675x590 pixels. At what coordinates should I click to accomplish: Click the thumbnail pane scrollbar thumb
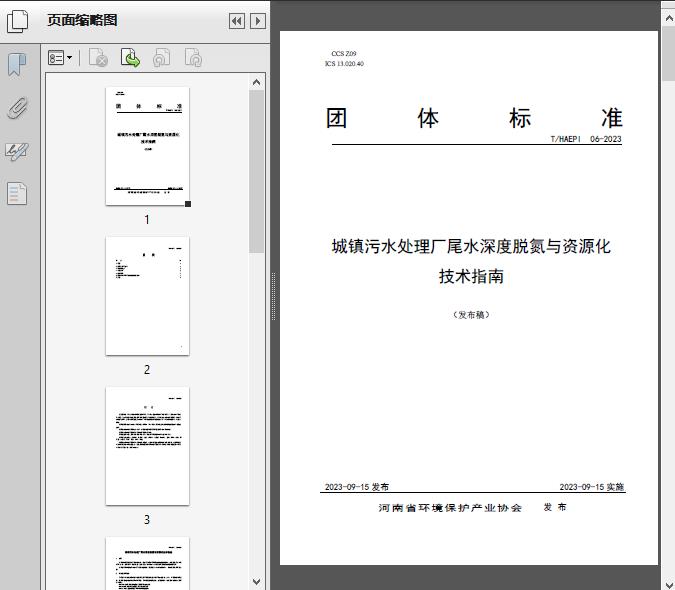click(x=257, y=172)
